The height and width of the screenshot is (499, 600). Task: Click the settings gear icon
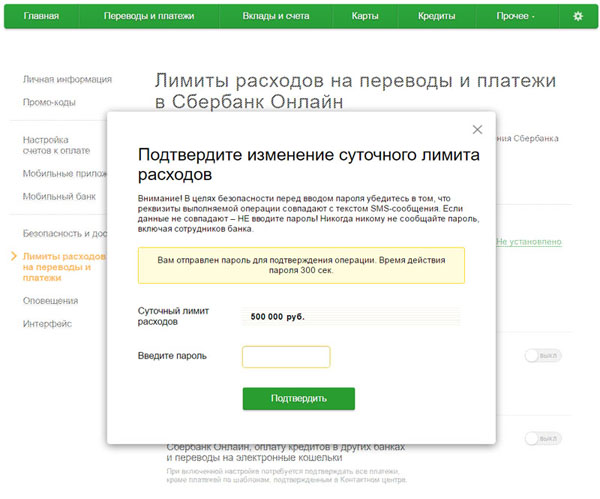577,16
